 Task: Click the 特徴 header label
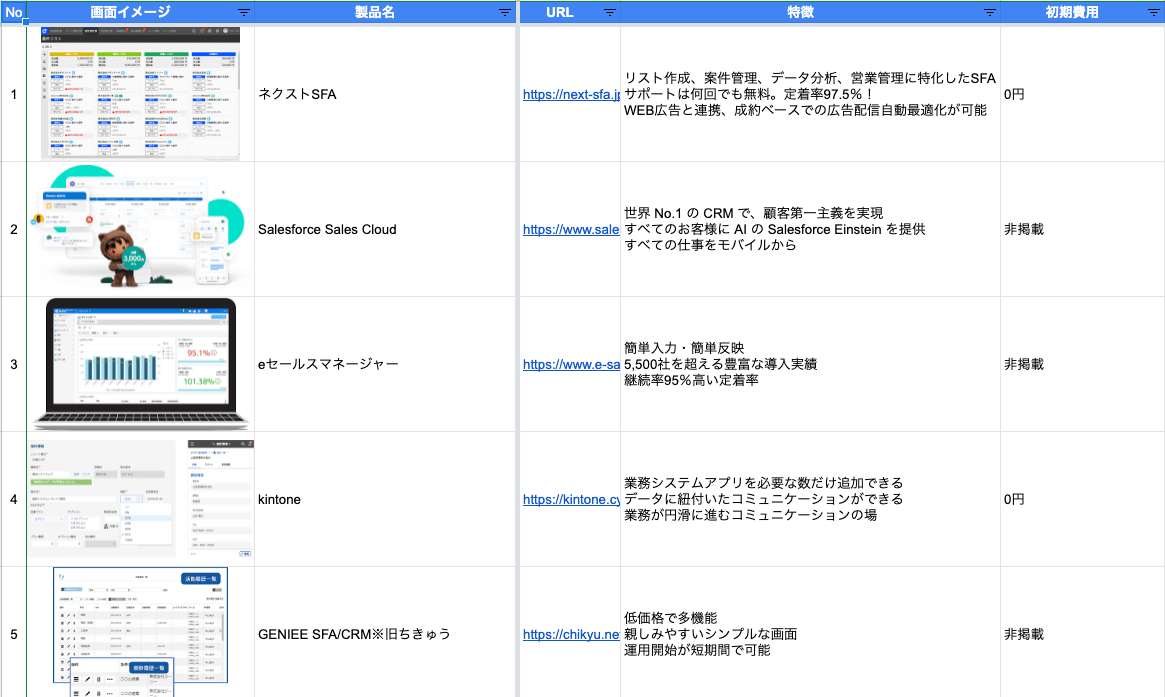click(x=801, y=13)
